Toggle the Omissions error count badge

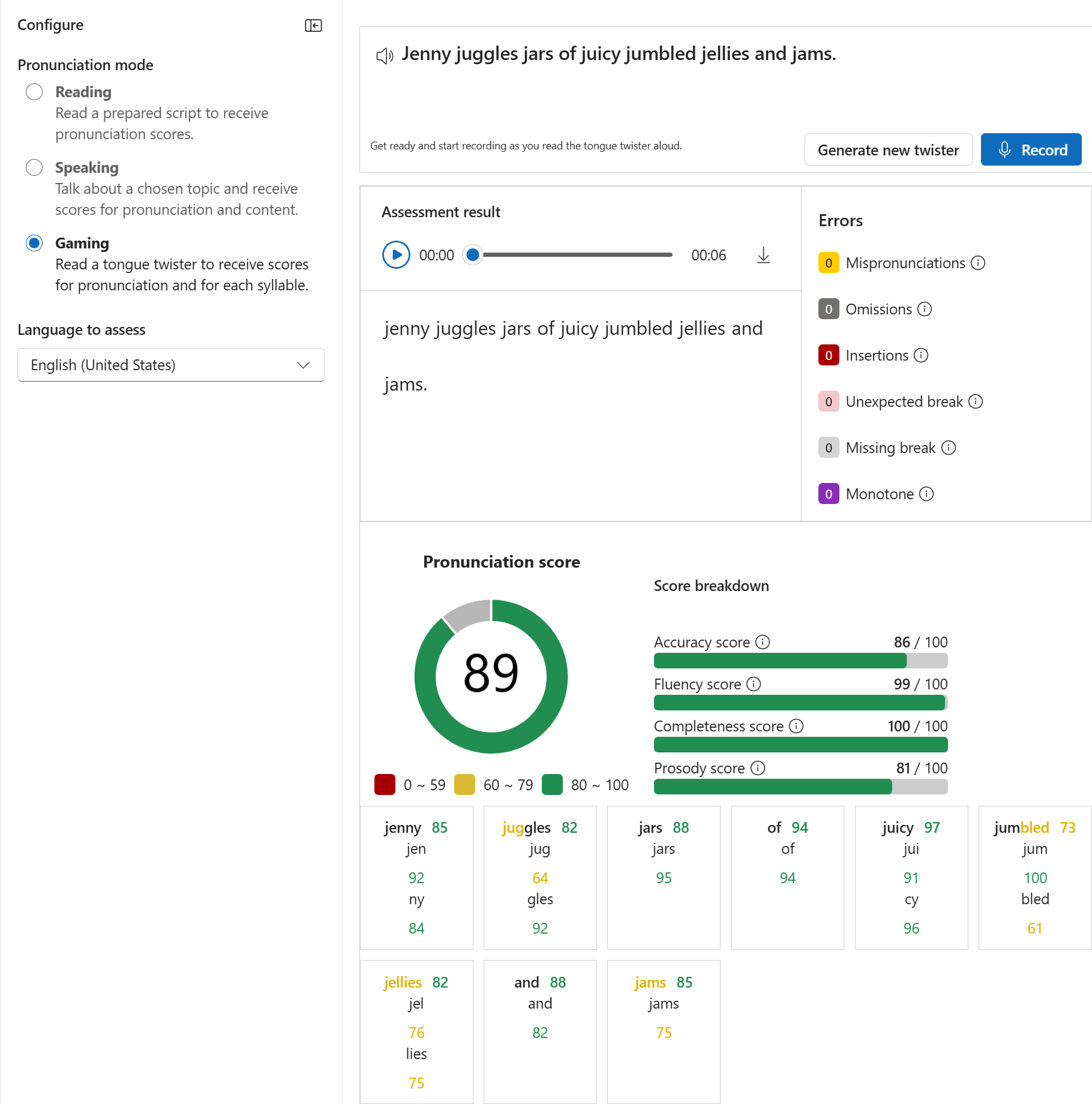(x=829, y=309)
